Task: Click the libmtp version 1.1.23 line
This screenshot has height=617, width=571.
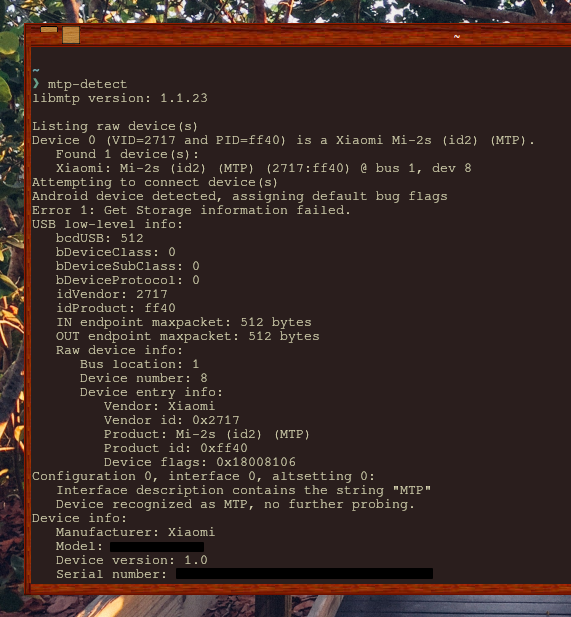Action: (x=120, y=98)
